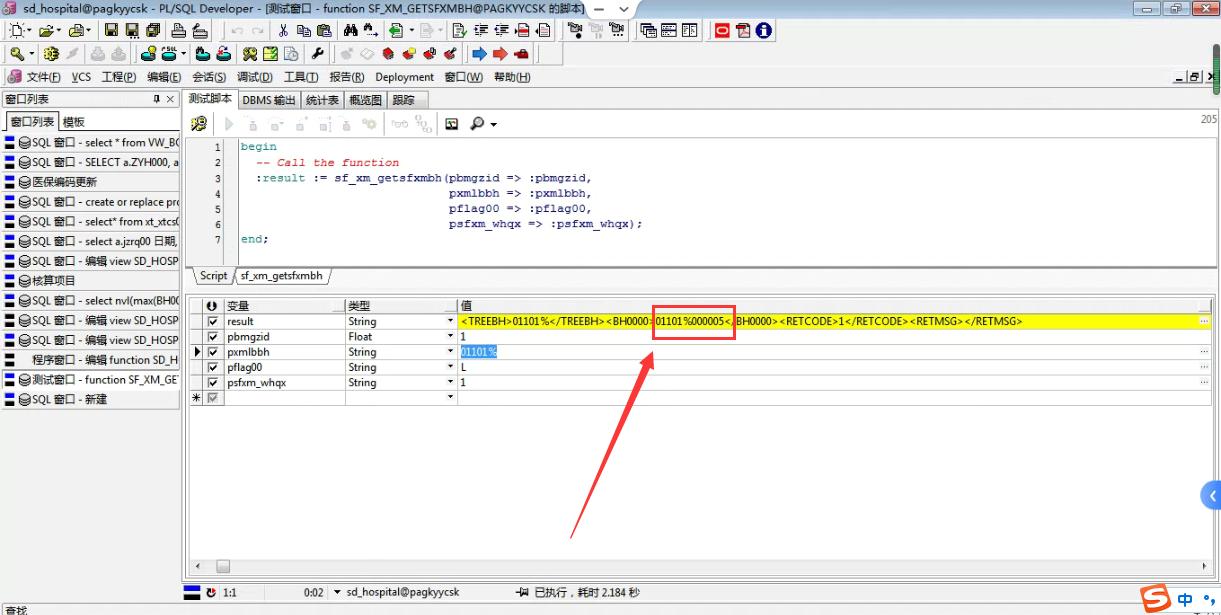Uncheck the result variable checkbox

(x=212, y=322)
